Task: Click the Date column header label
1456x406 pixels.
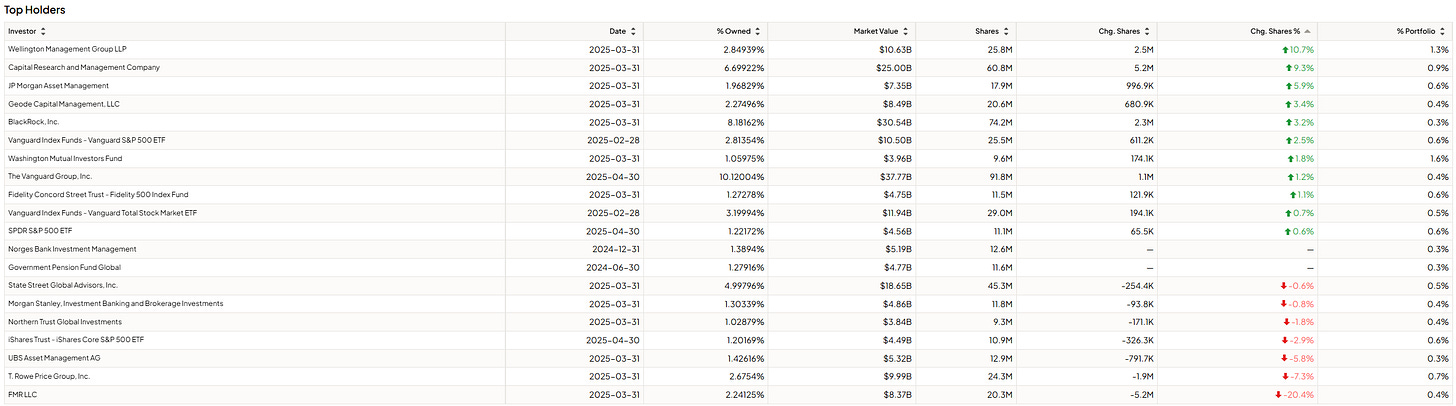Action: tap(618, 32)
